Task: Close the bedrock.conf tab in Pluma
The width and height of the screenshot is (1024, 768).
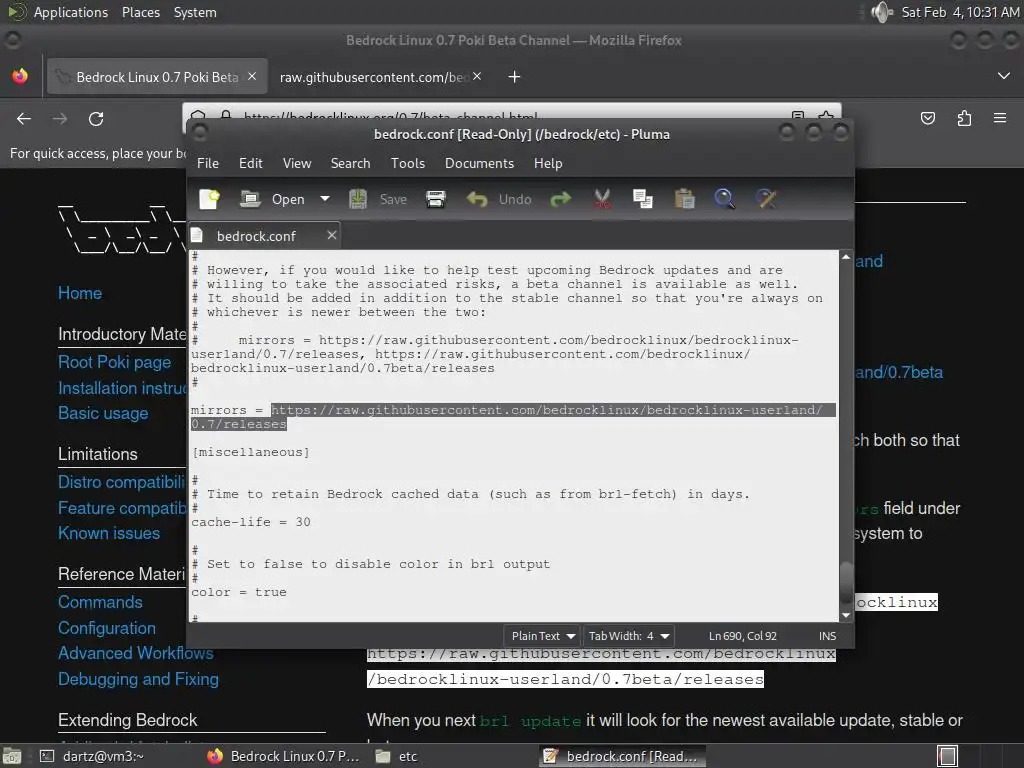Action: (x=332, y=235)
